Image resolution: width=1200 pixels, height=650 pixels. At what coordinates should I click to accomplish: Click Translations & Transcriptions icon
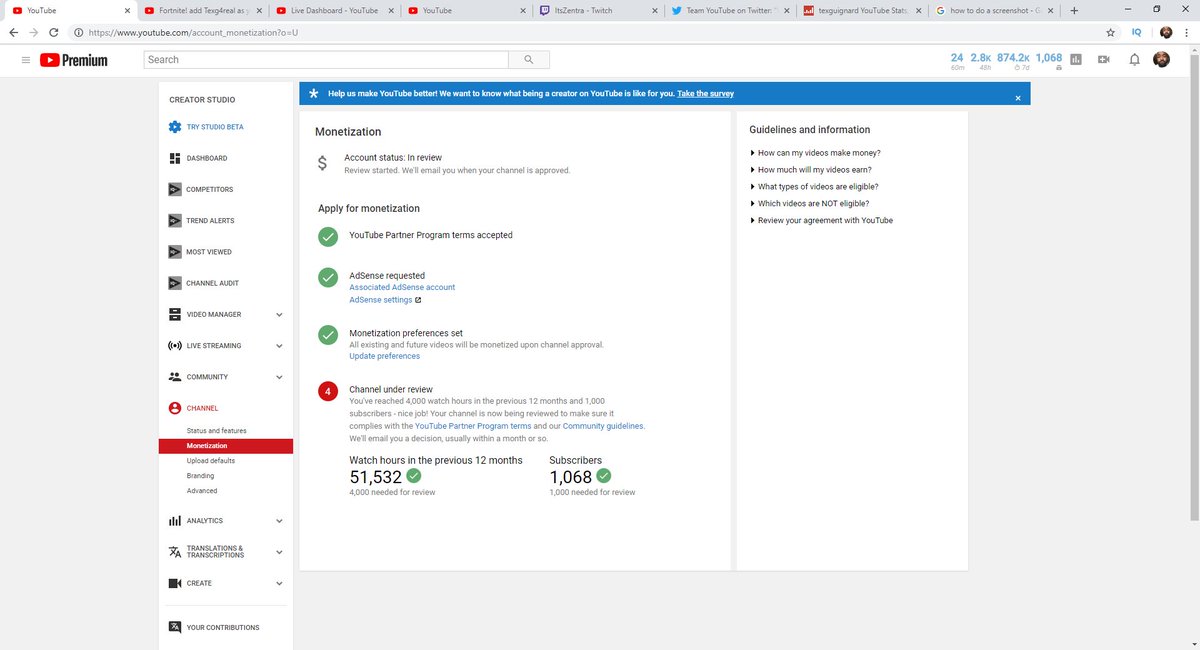point(174,552)
